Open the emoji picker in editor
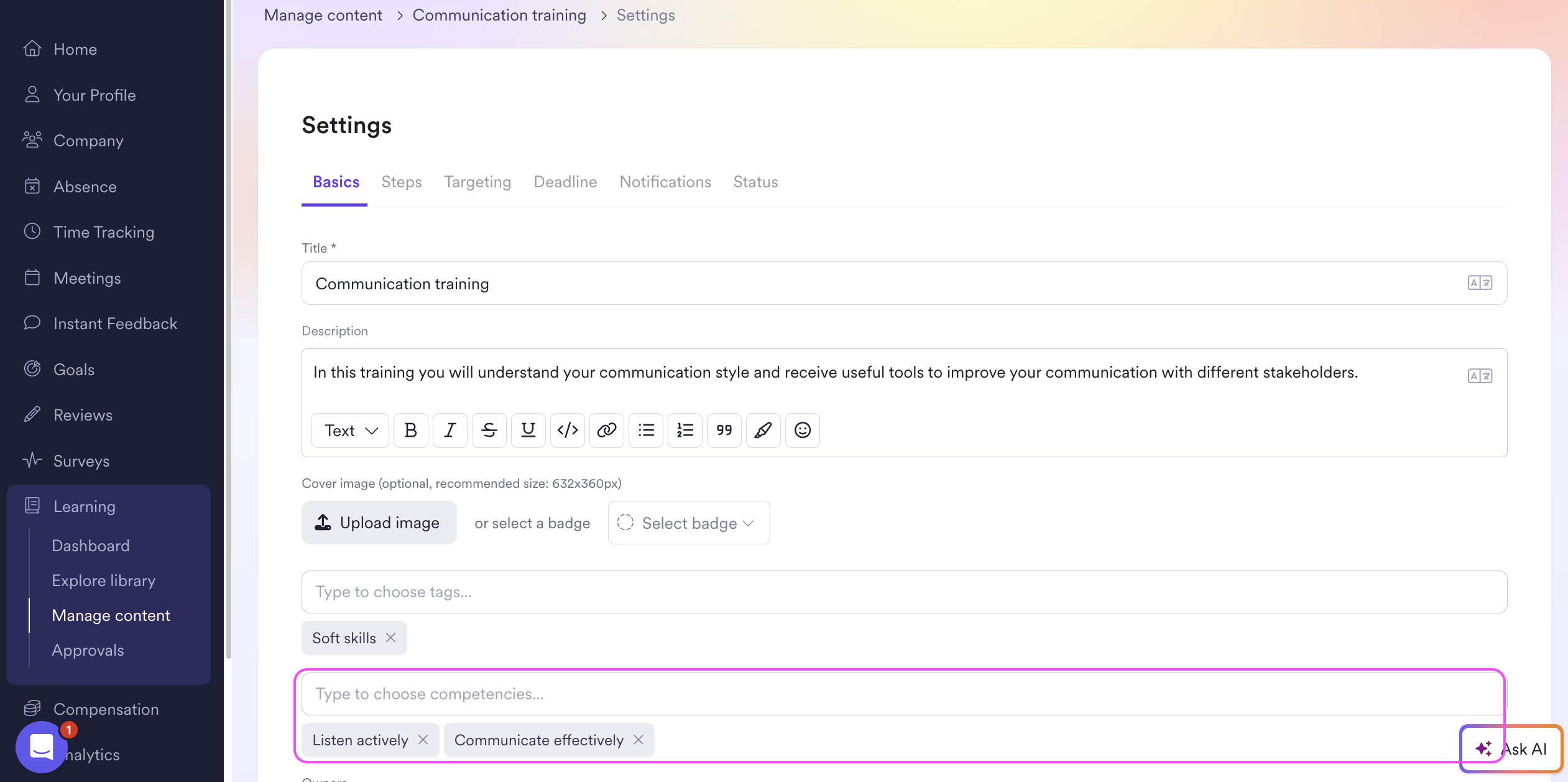This screenshot has height=782, width=1568. pyautogui.click(x=802, y=430)
